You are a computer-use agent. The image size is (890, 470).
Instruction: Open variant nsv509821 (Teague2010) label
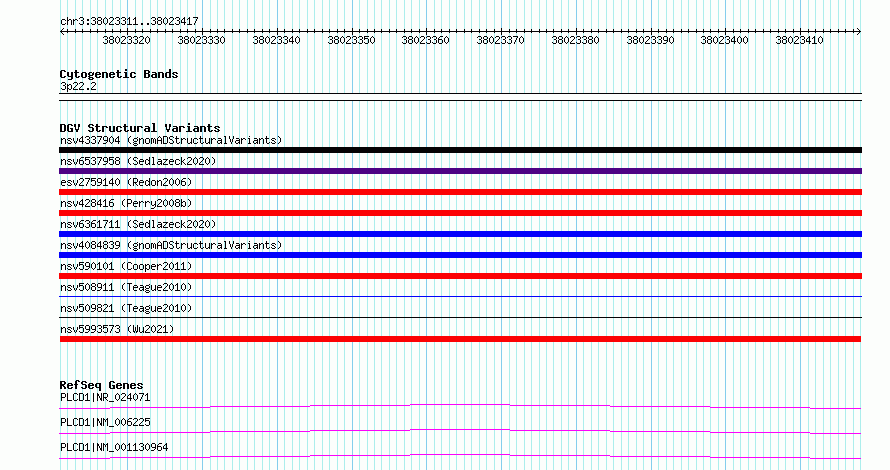[x=126, y=308]
